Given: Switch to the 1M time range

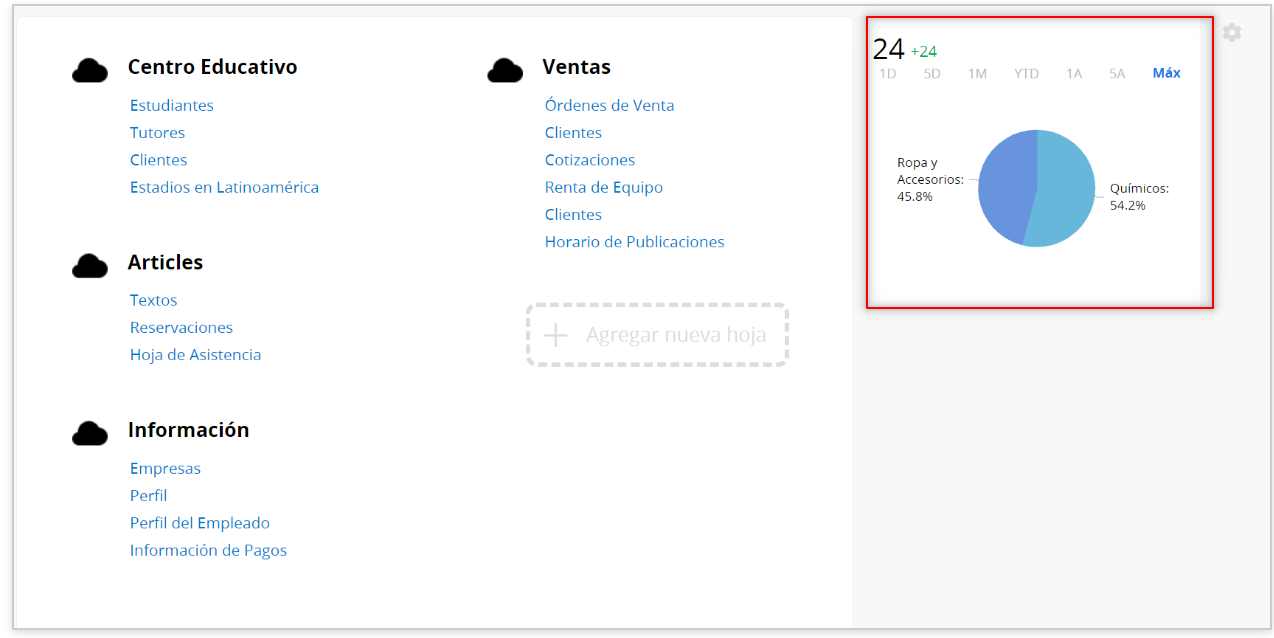Looking at the screenshot, I should pos(977,73).
